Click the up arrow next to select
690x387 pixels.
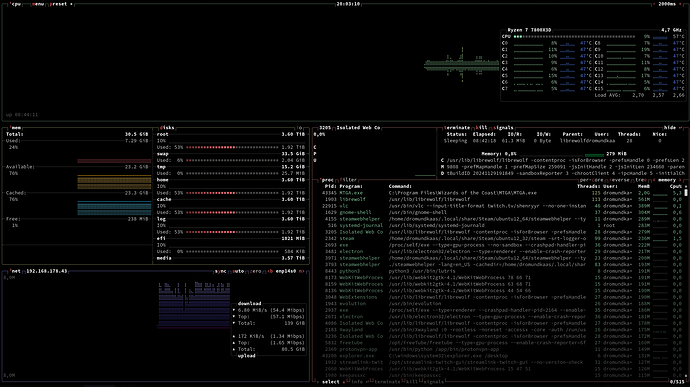(x=318, y=382)
